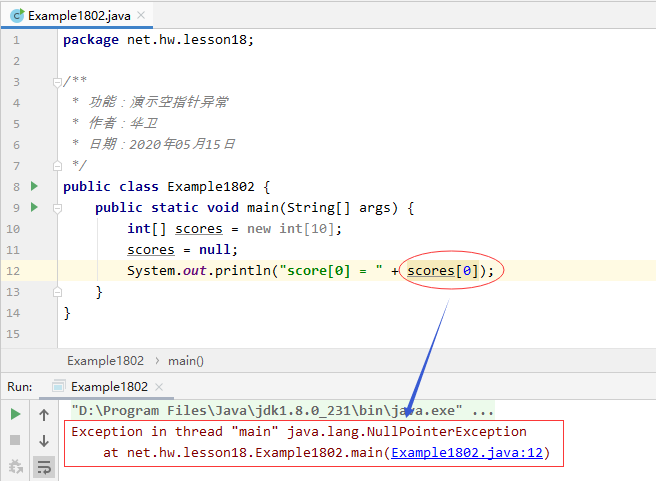This screenshot has height=481, width=656.
Task: Click the 功能 comment on line 4
Action: (x=158, y=102)
